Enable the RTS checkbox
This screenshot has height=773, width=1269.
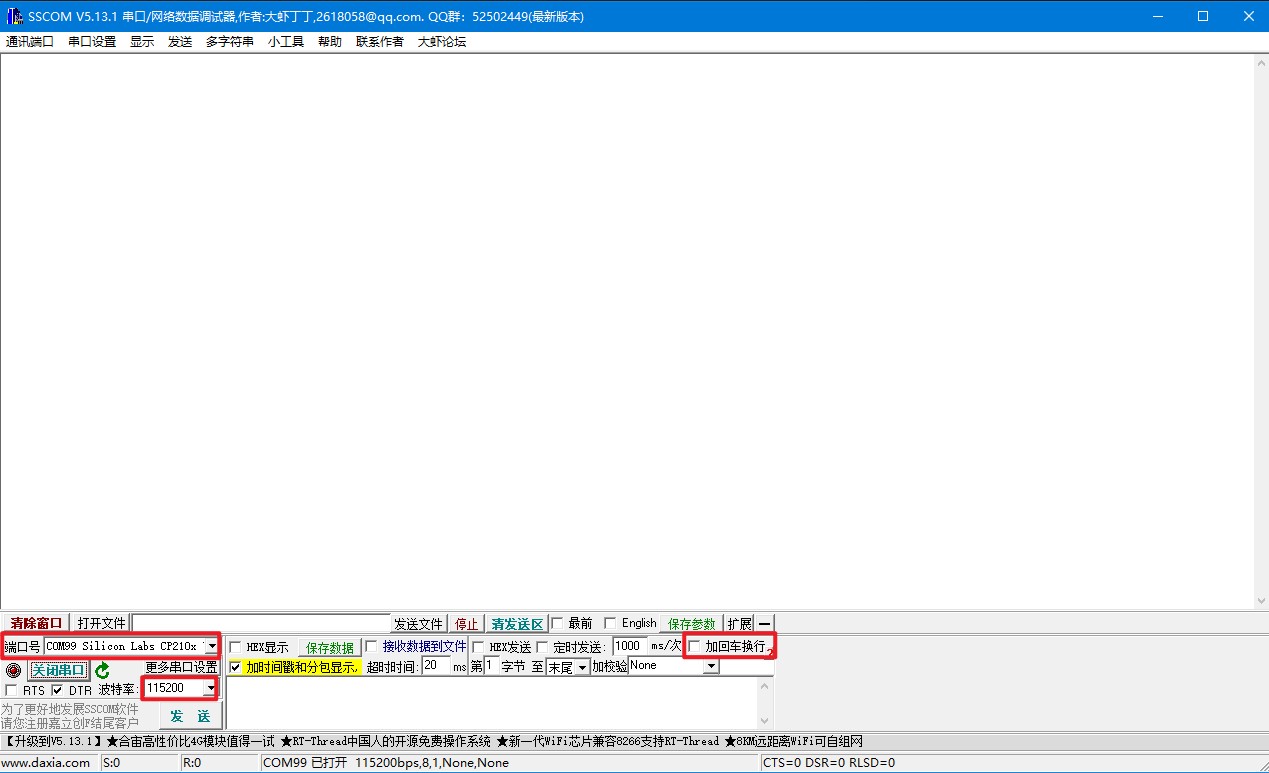click(x=10, y=689)
